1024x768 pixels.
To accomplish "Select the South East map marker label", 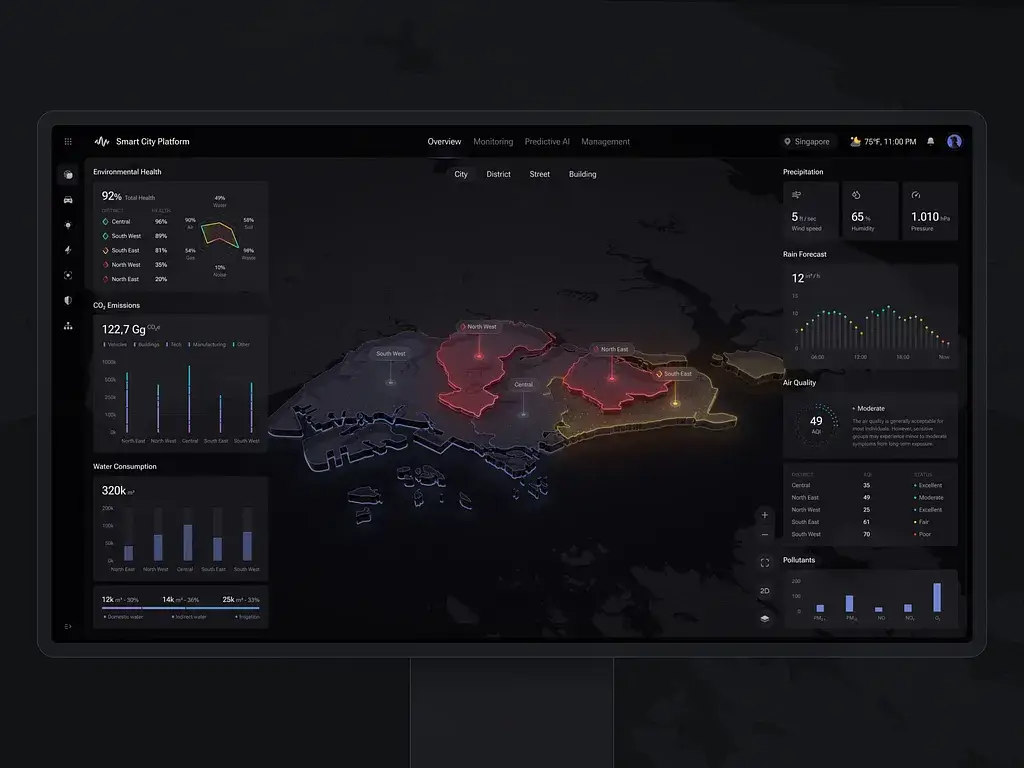I will point(675,374).
